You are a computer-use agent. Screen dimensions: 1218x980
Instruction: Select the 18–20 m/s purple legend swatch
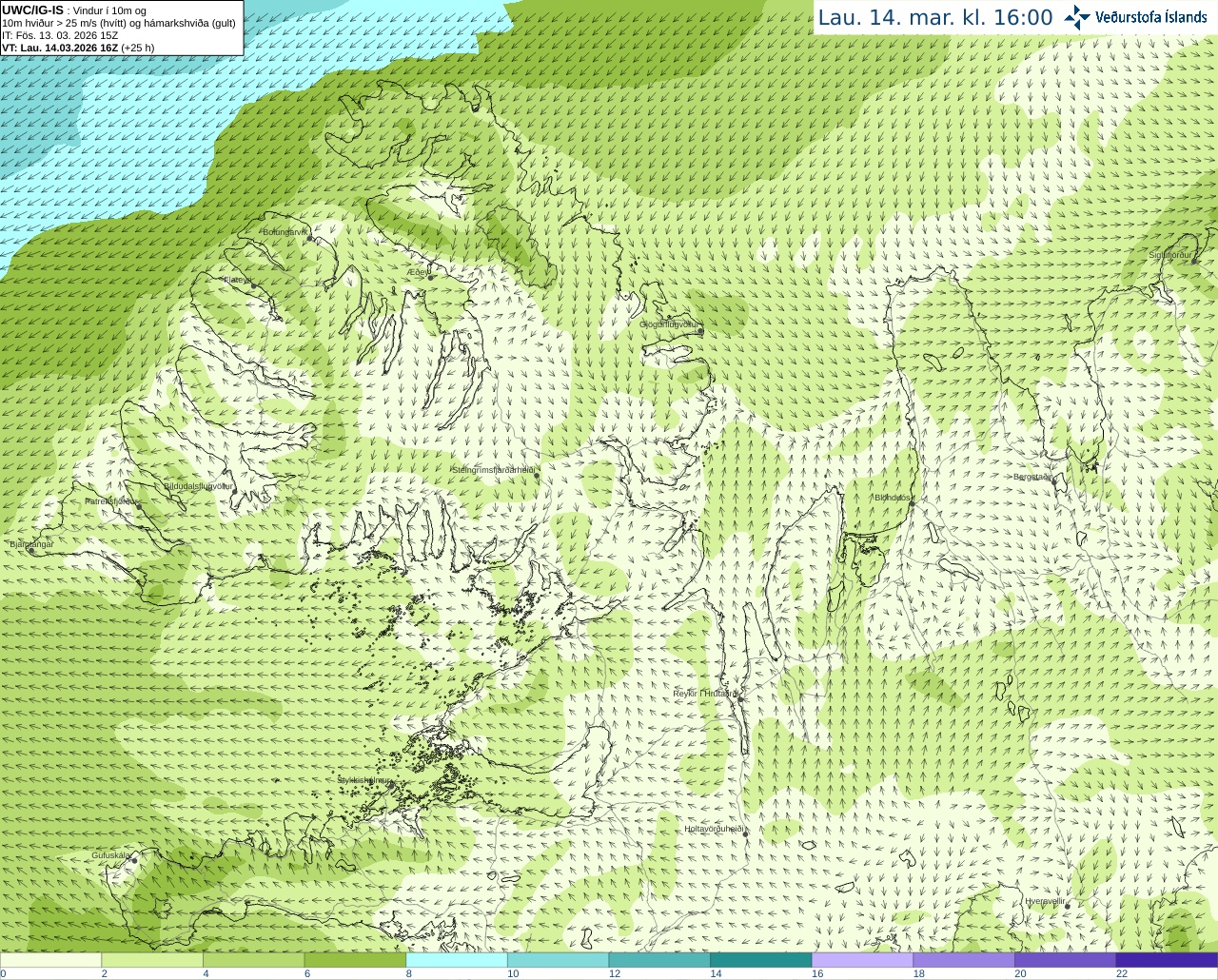point(964,960)
